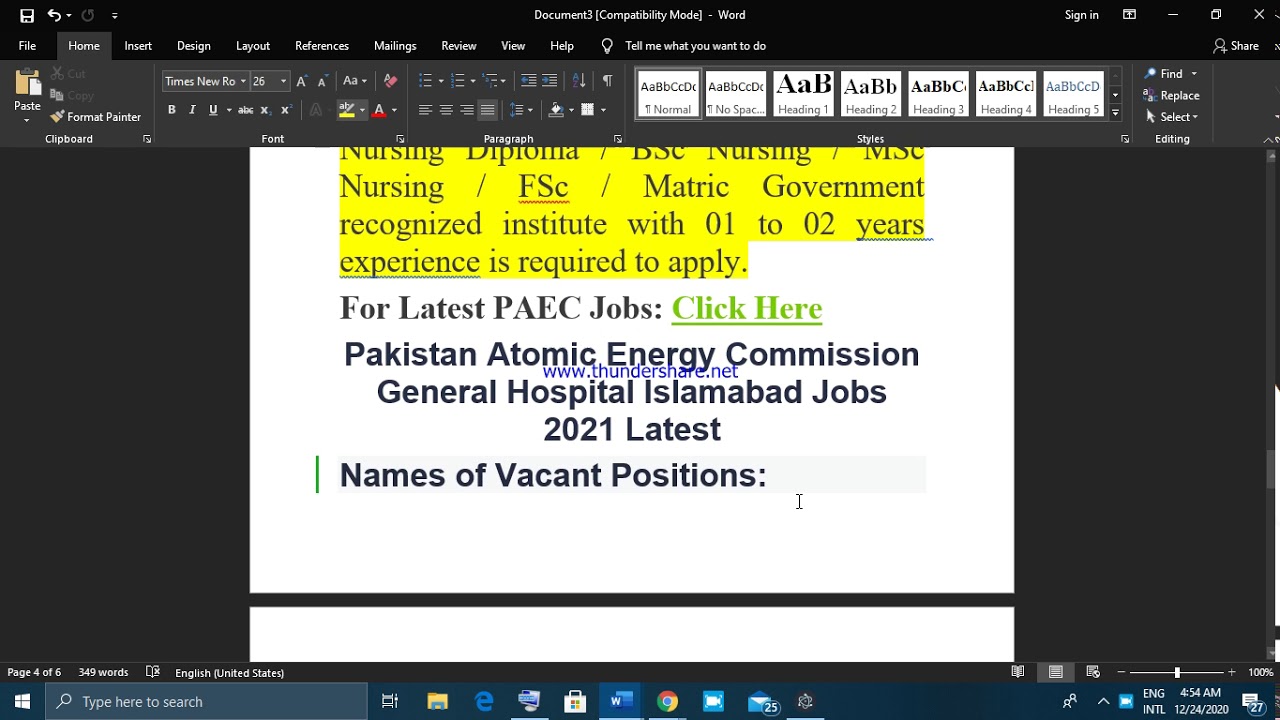This screenshot has width=1280, height=720.
Task: Open the Change Case dropdown
Action: pyautogui.click(x=355, y=81)
